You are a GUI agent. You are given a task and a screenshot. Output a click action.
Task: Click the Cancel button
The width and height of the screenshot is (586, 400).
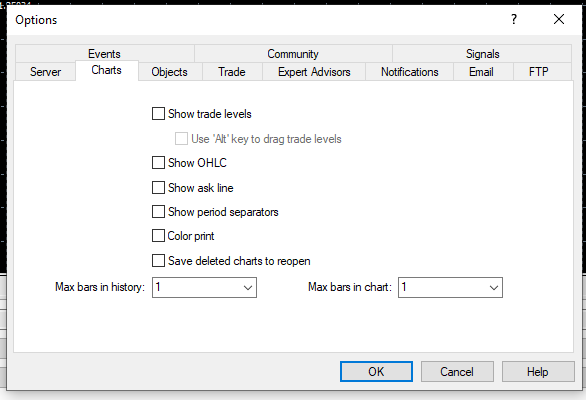tap(457, 372)
